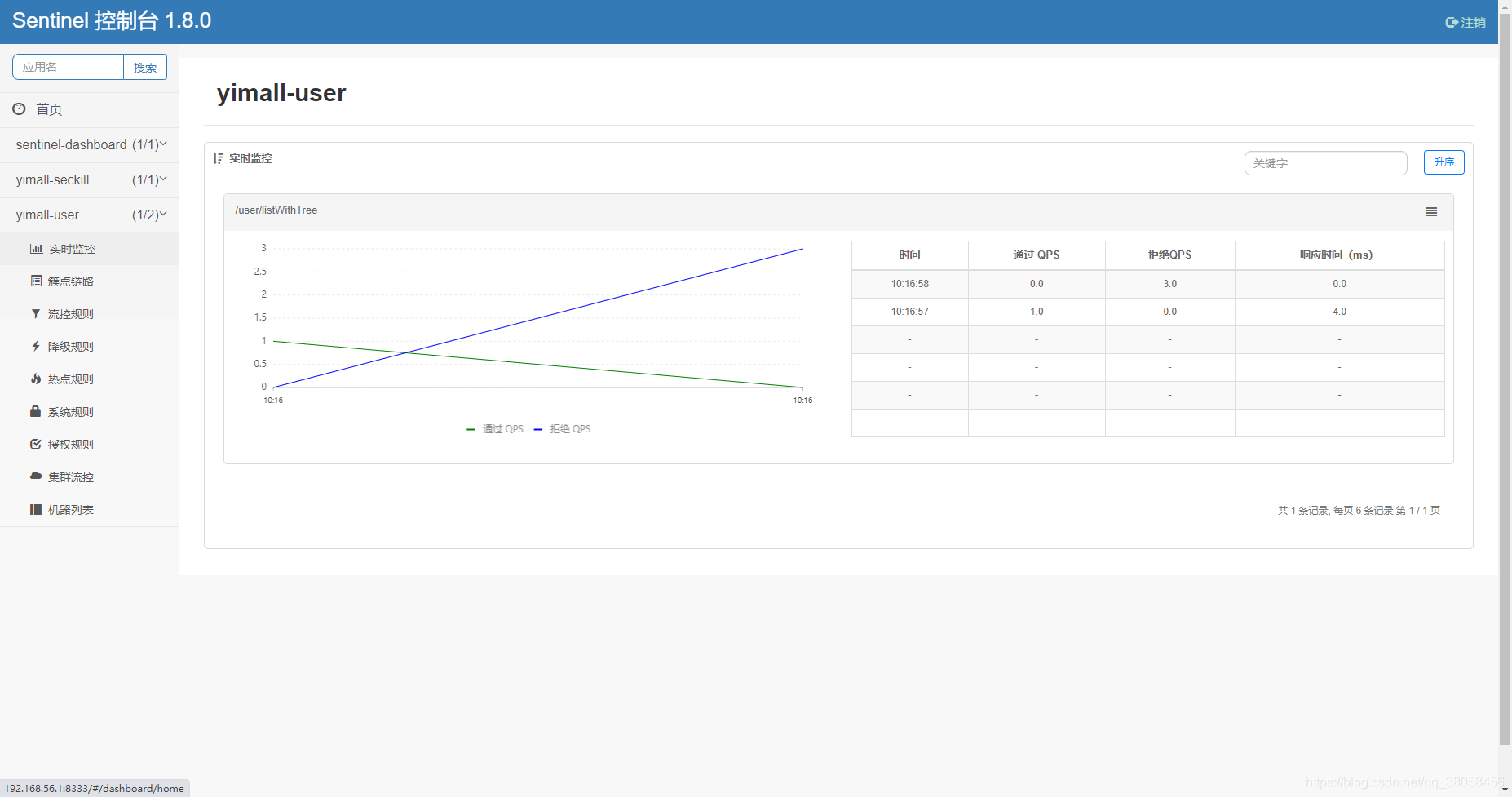Viewport: 1512px width, 797px height.
Task: Click the 10:16:58 time cell
Action: pyautogui.click(x=909, y=284)
